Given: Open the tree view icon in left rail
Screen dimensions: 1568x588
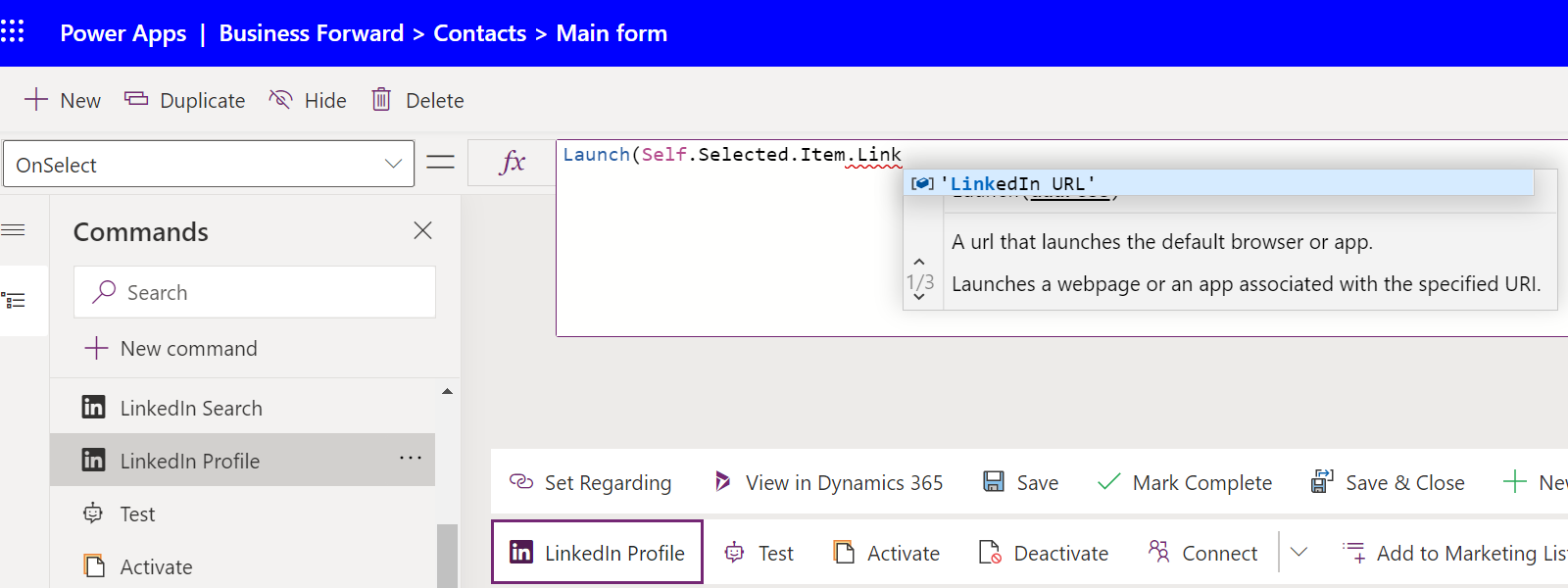Looking at the screenshot, I should click(x=13, y=300).
